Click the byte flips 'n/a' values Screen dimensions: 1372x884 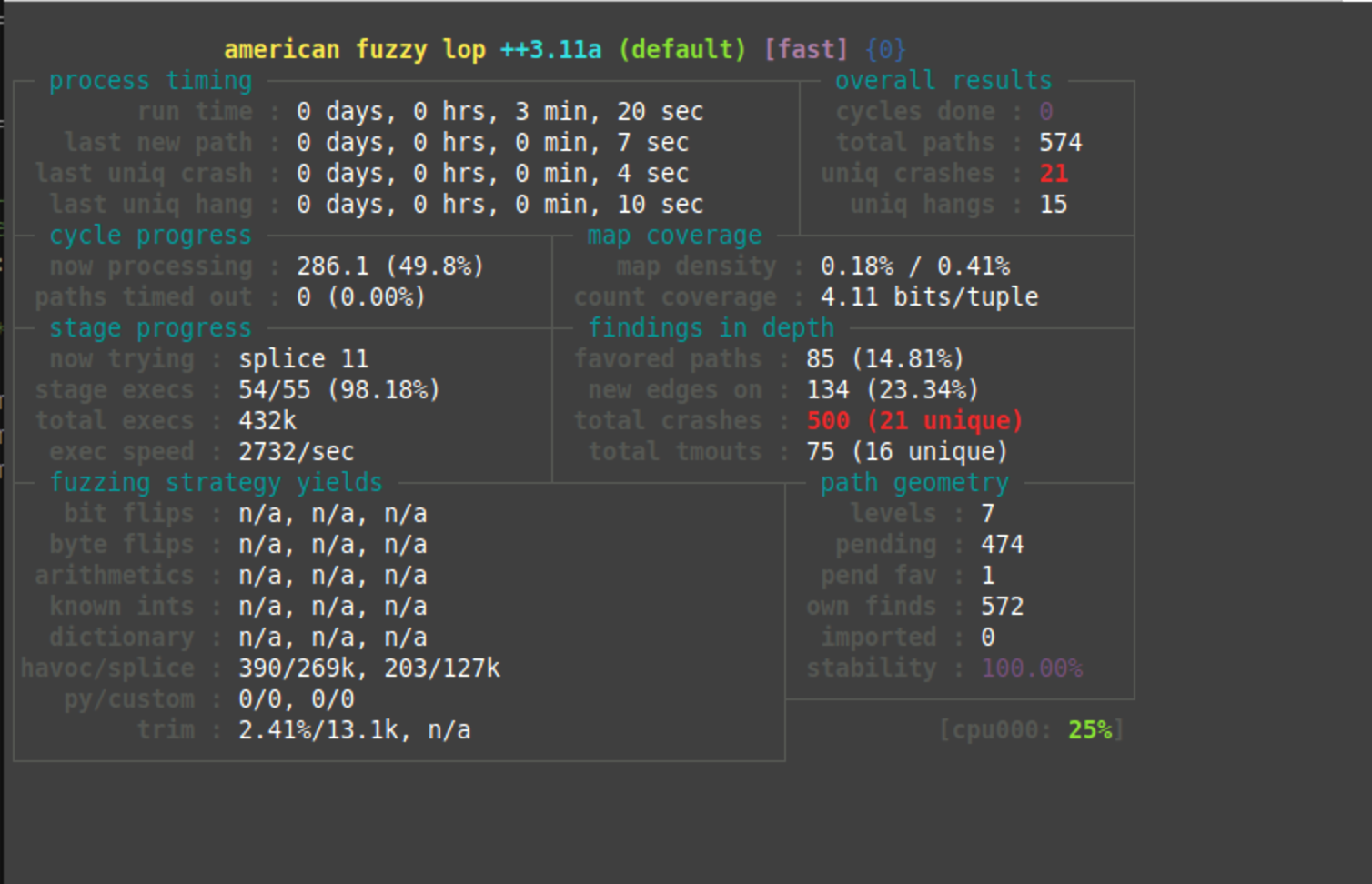[x=333, y=544]
